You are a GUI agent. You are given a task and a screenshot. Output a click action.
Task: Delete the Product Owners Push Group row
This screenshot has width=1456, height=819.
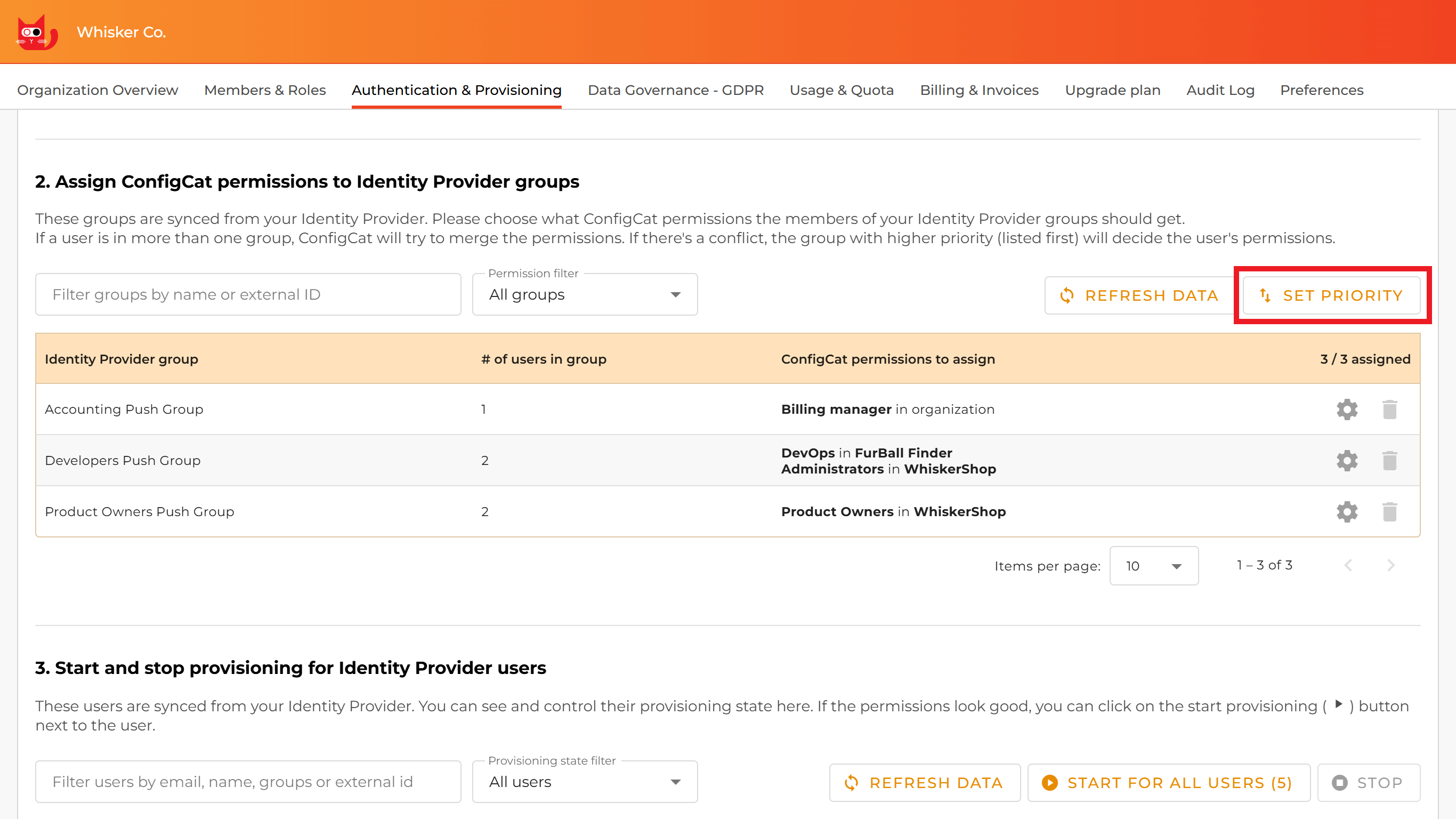[x=1390, y=511]
